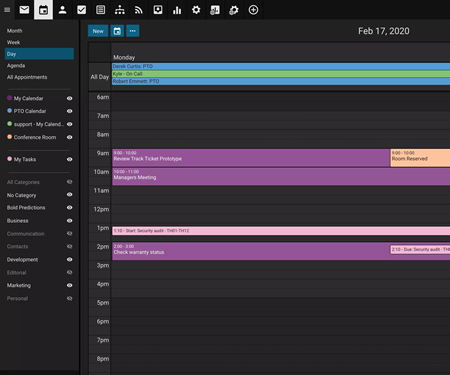Image resolution: width=450 pixels, height=375 pixels.
Task: Click the plus circle icon
Action: [253, 10]
